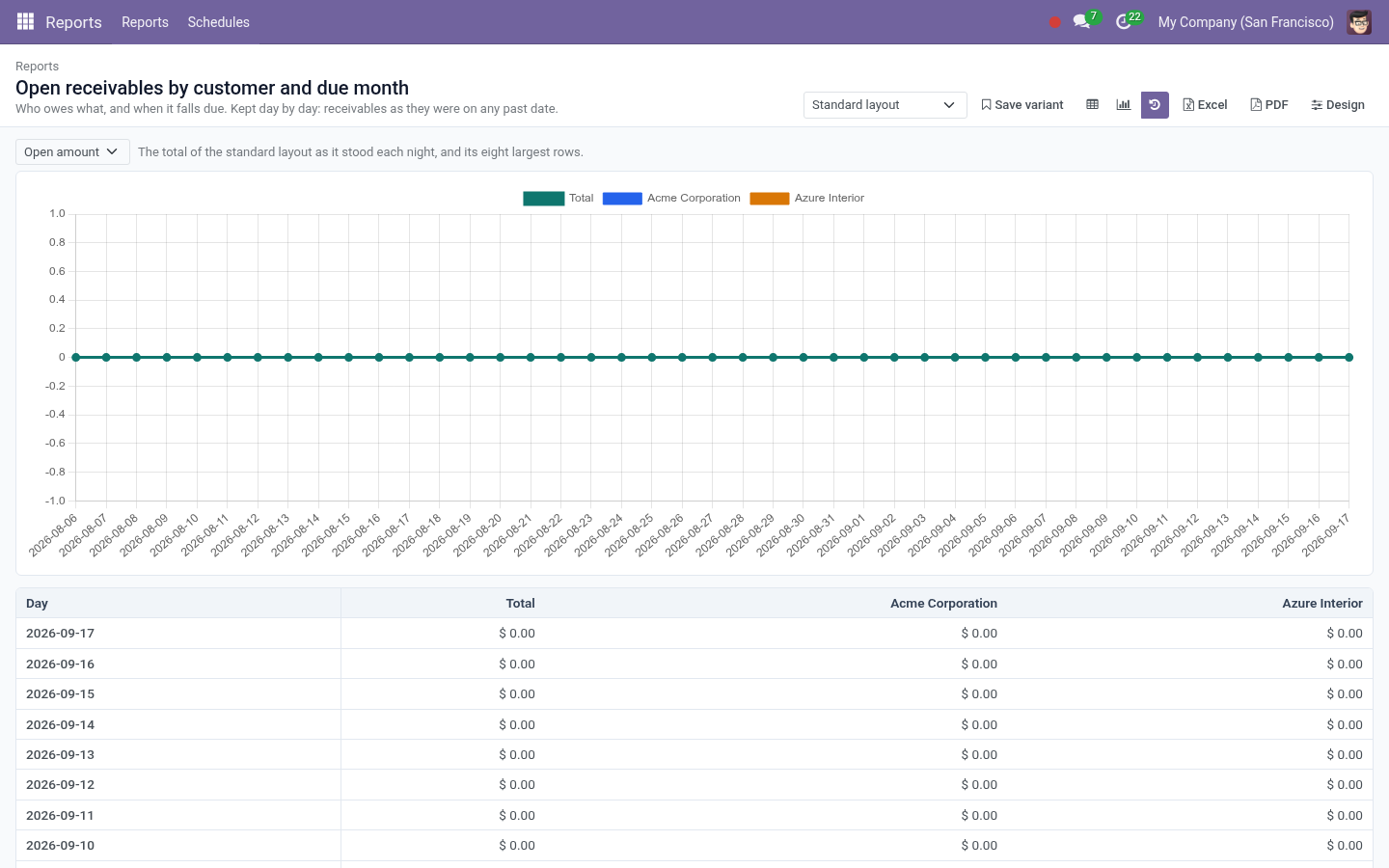Click the first chart point at 2026-08-06
The width and height of the screenshot is (1389, 868).
point(76,358)
